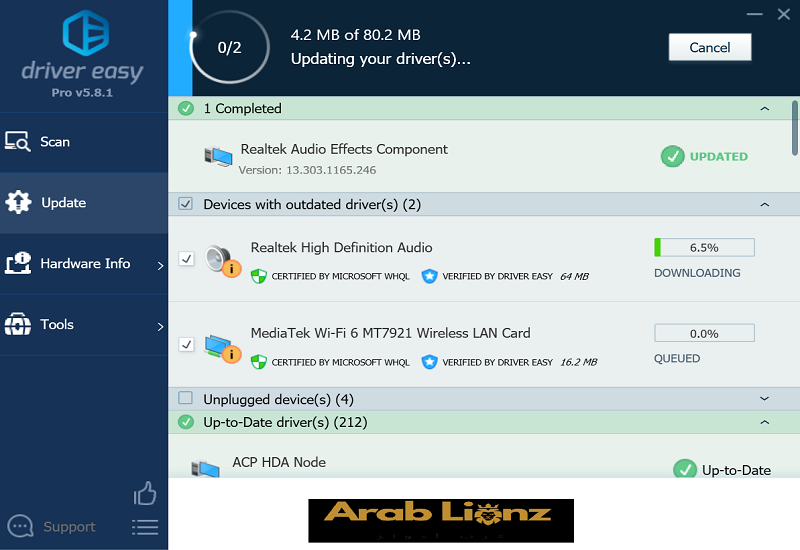Click the Driver Easy verified badge on MediaTek row

(x=429, y=362)
